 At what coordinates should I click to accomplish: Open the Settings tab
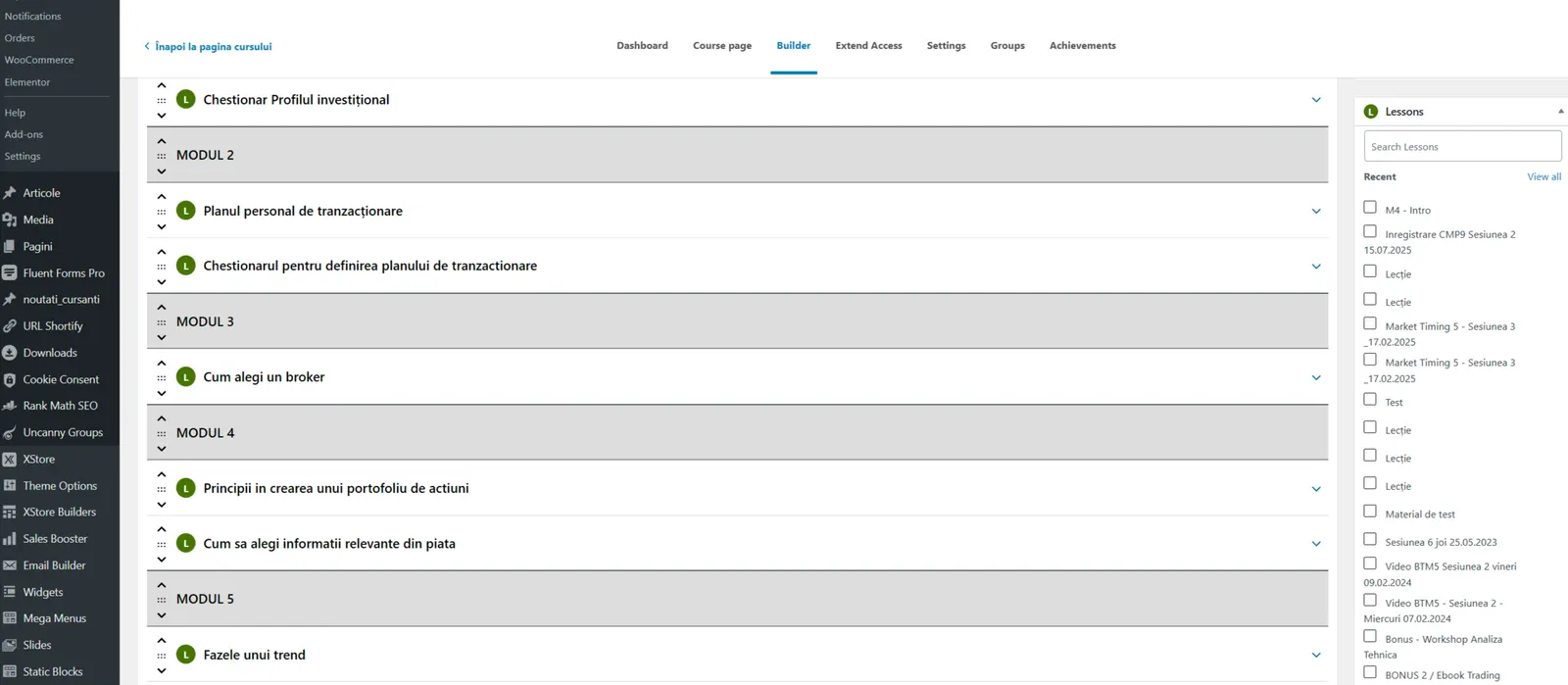click(946, 46)
